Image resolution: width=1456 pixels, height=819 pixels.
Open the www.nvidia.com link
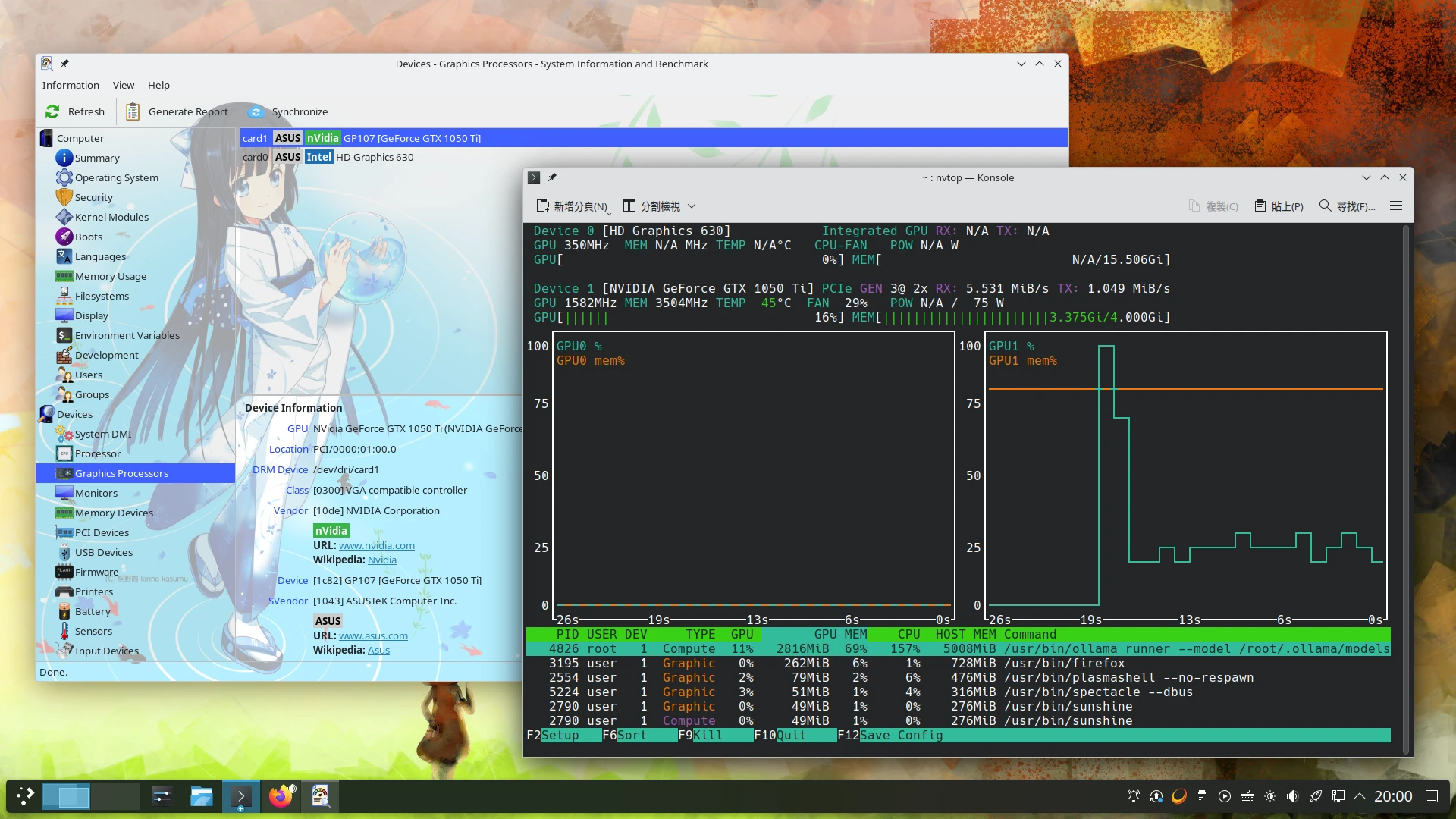coord(376,545)
